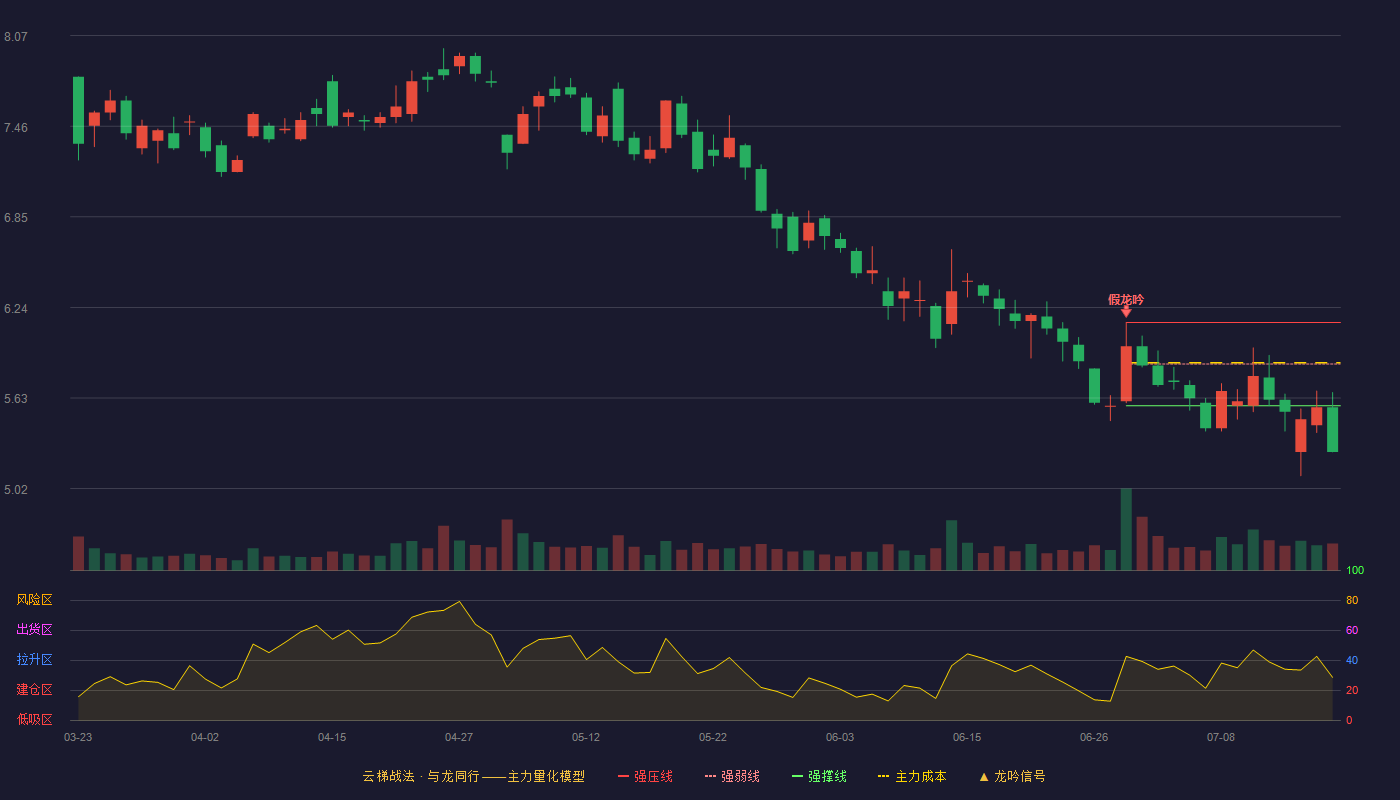Click the 04-02 date axis label
The width and height of the screenshot is (1400, 800).
pos(205,737)
